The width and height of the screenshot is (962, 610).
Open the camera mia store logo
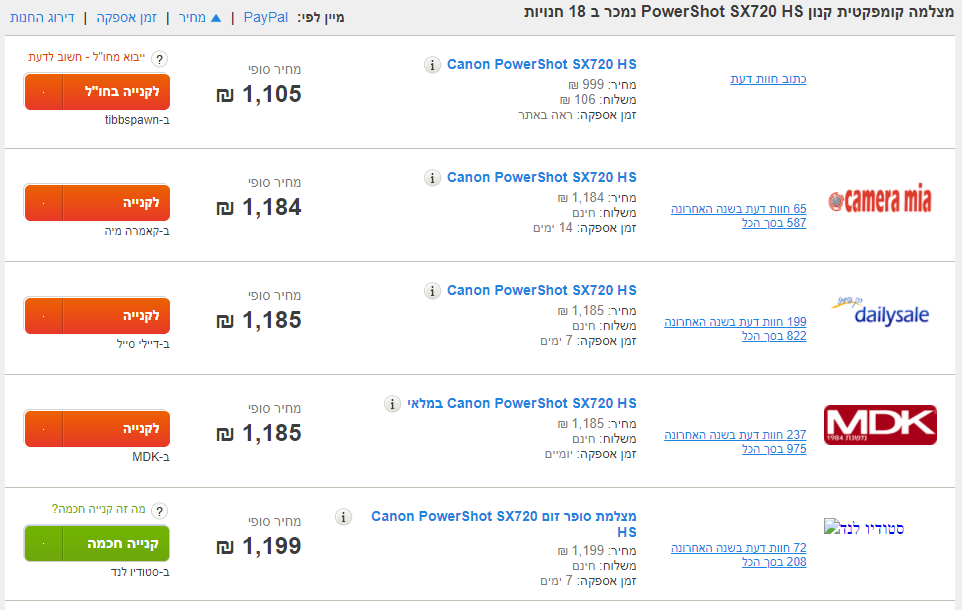(x=880, y=200)
